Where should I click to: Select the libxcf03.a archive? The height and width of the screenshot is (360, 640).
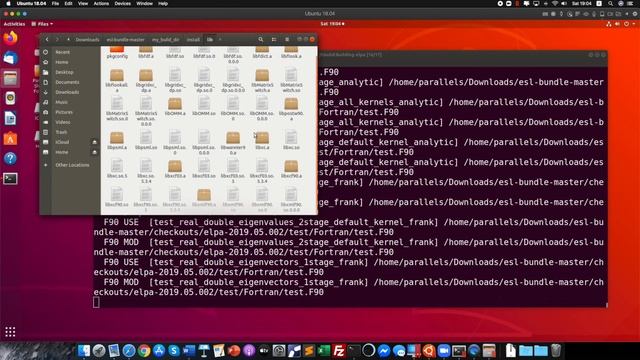175,169
